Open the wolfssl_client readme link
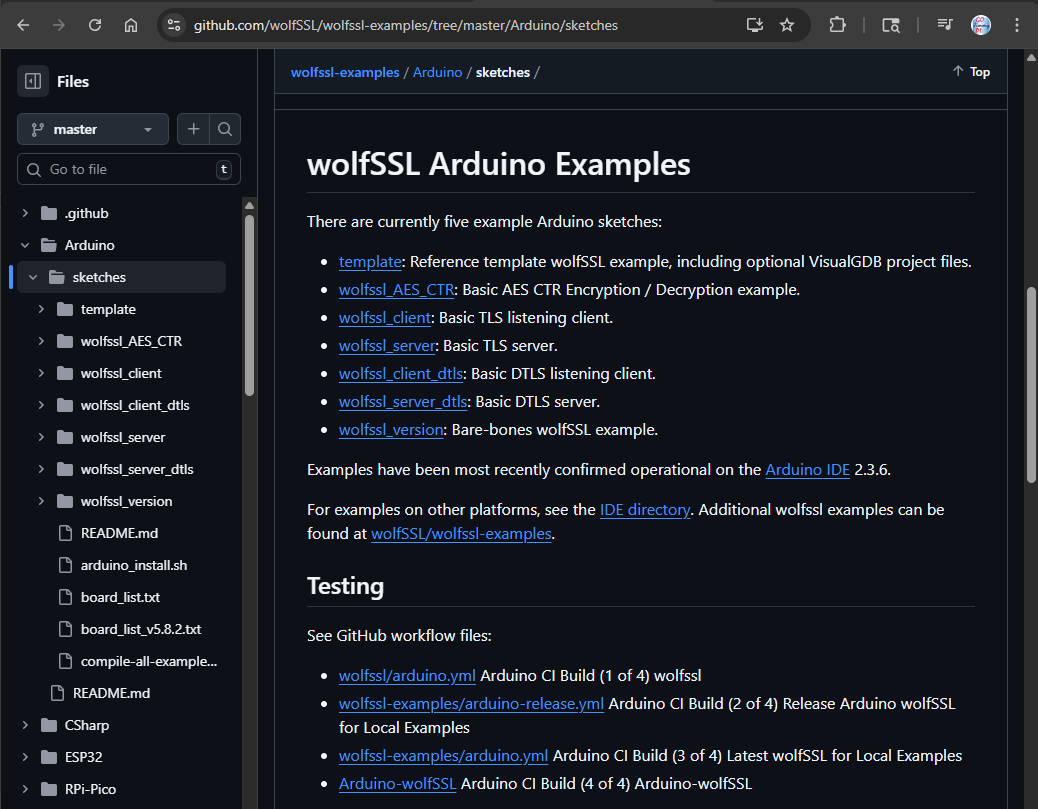Image resolution: width=1038 pixels, height=809 pixels. click(x=385, y=318)
